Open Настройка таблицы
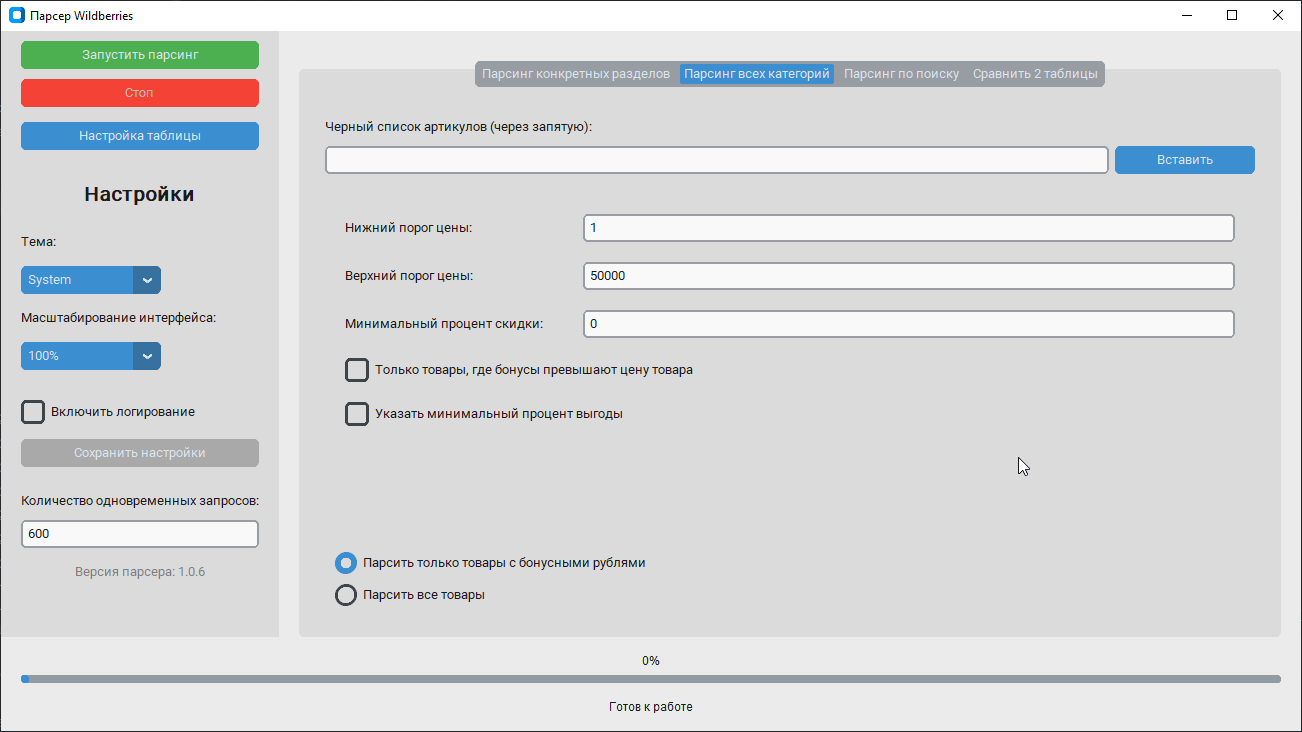 click(x=140, y=136)
